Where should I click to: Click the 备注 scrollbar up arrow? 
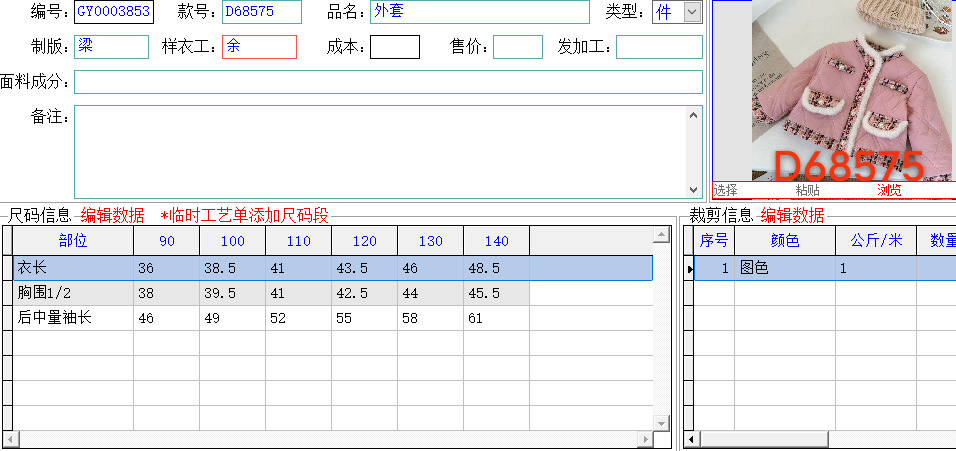coord(694,115)
